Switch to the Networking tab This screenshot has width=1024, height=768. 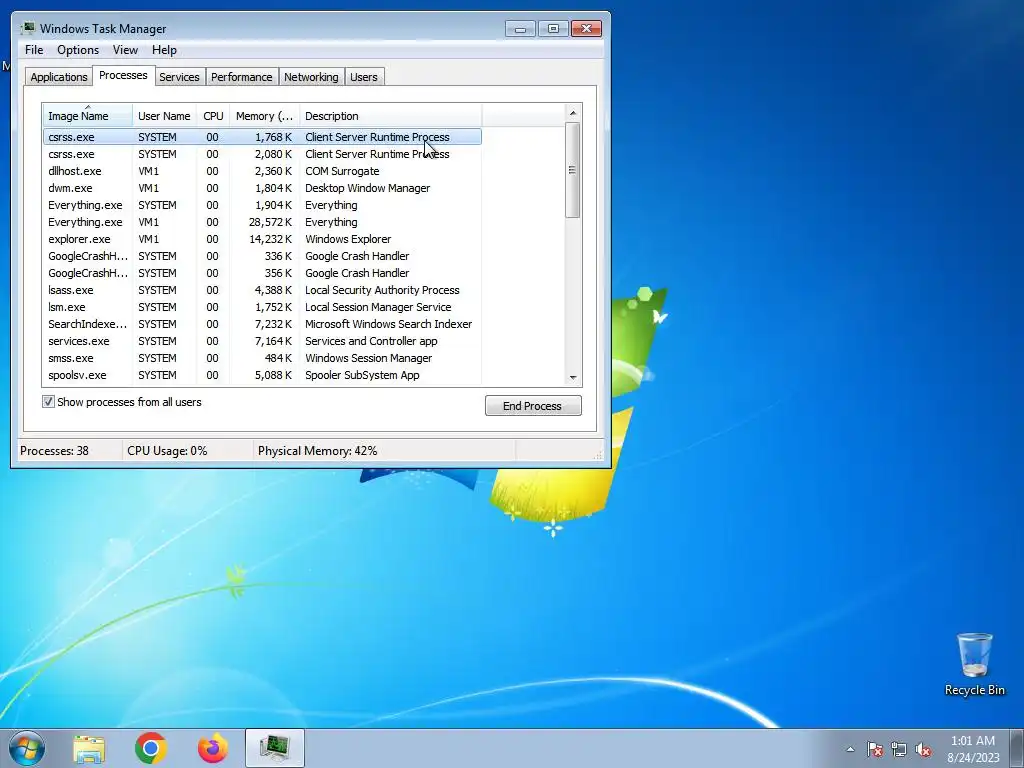coord(311,77)
